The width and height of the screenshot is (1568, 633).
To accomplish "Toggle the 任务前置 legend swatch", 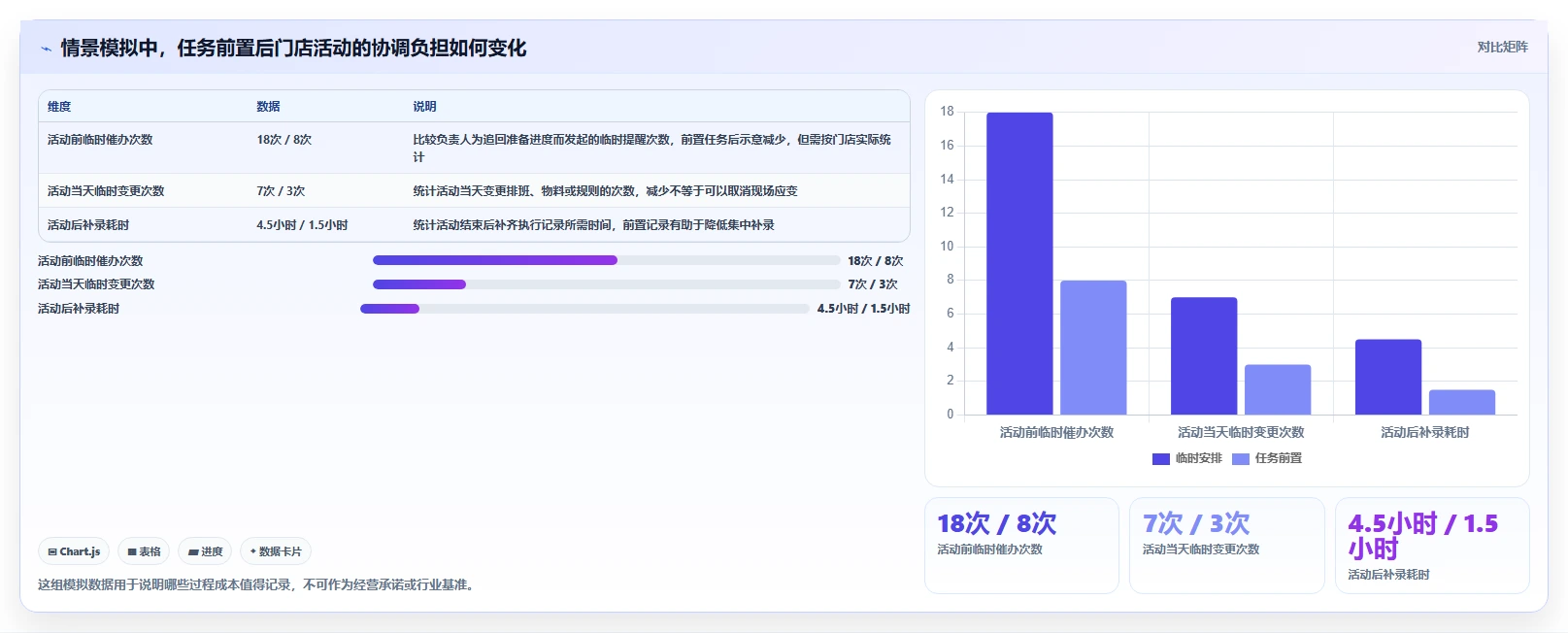I will [1241, 459].
